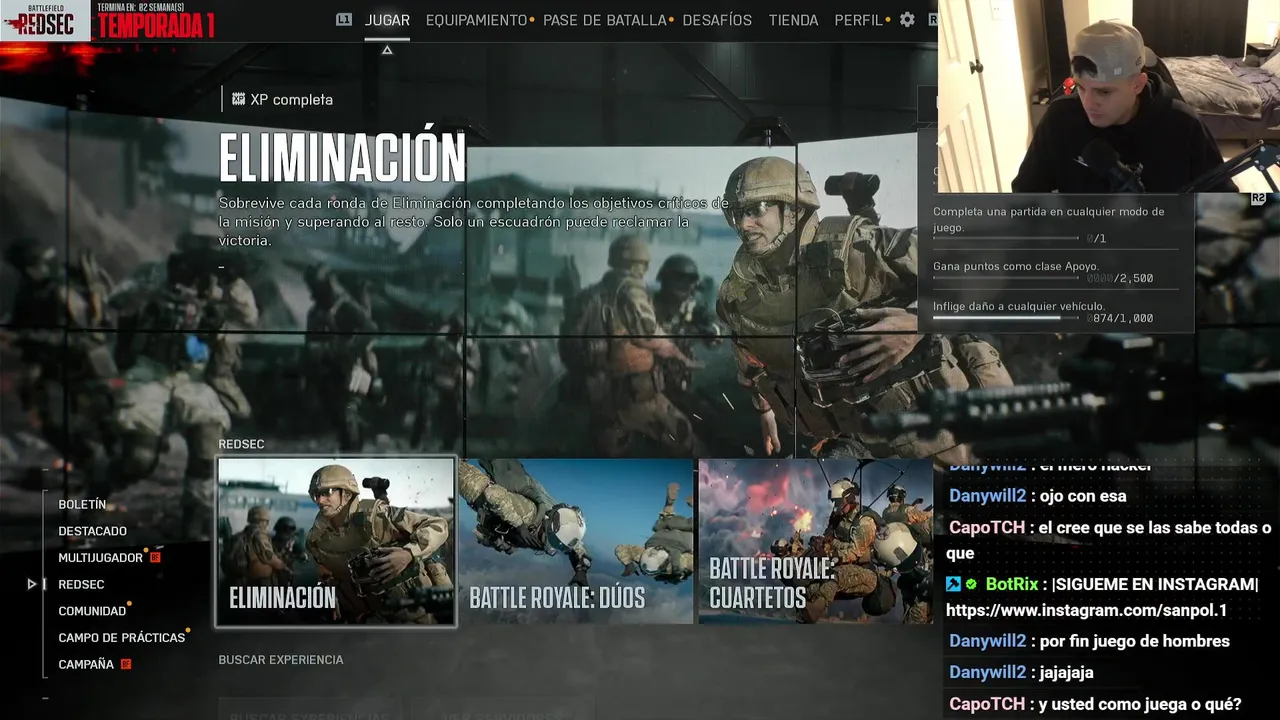Select the ELIMINACIÓN mode card
Viewport: 1280px width, 720px height.
[336, 541]
